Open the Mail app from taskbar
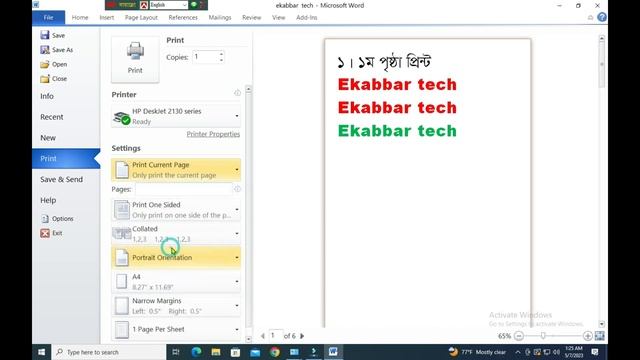Viewport: 640px width, 360px height. pyautogui.click(x=255, y=352)
